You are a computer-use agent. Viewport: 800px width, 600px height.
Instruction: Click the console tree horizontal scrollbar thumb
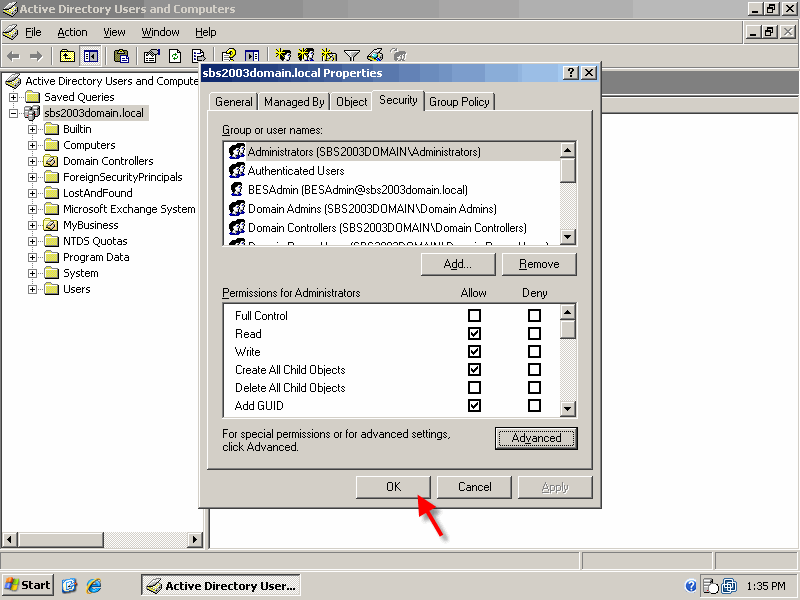[x=61, y=539]
